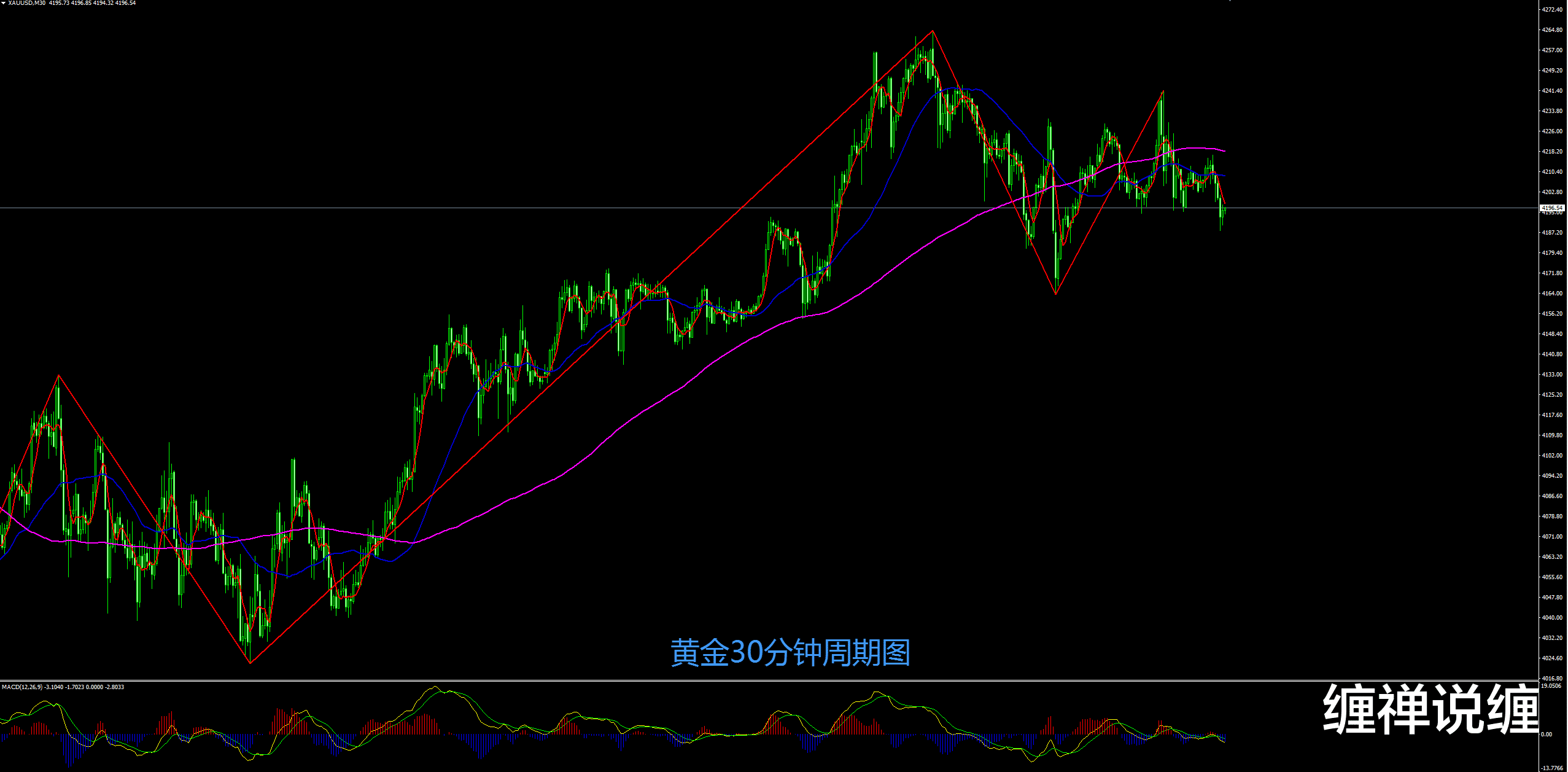Click right end of the blue moving average
The width and height of the screenshot is (1568, 772).
click(1224, 176)
